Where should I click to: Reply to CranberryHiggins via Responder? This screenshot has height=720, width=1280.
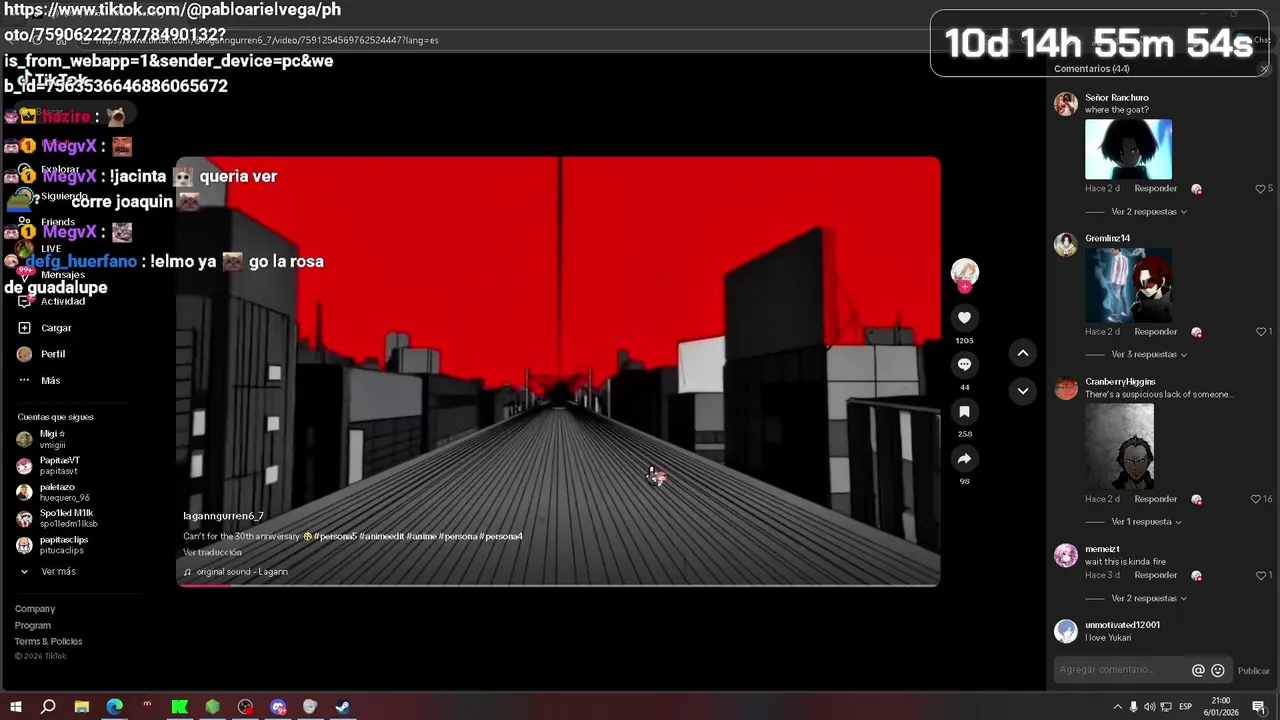pos(1155,499)
